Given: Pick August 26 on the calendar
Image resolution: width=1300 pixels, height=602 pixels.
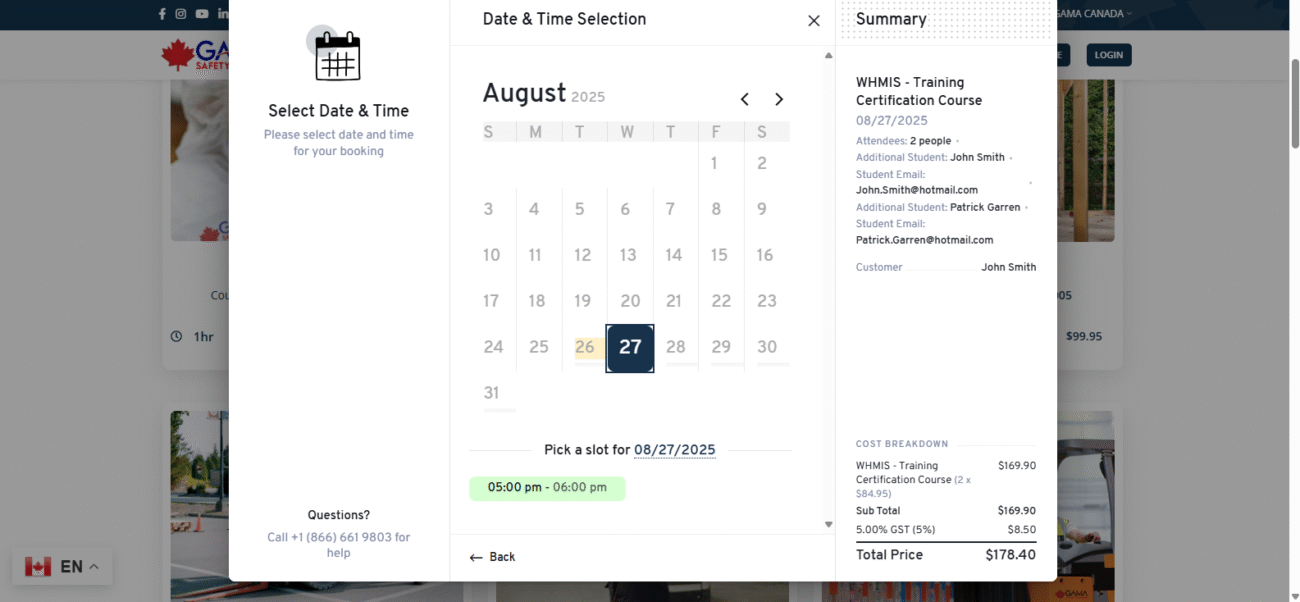Looking at the screenshot, I should click(585, 347).
